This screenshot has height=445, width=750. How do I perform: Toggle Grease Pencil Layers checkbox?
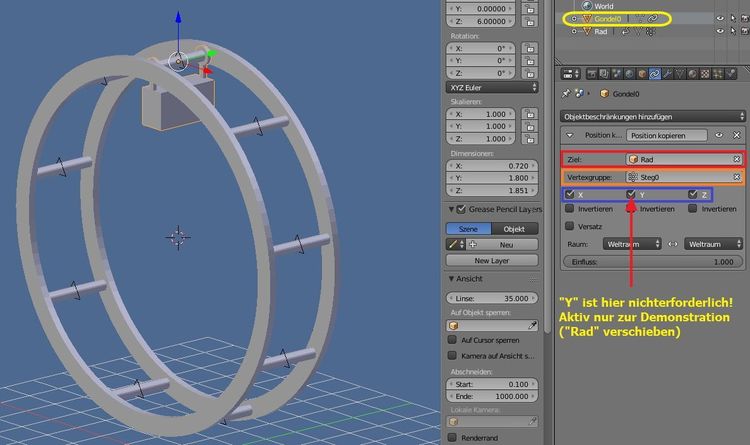click(x=461, y=209)
